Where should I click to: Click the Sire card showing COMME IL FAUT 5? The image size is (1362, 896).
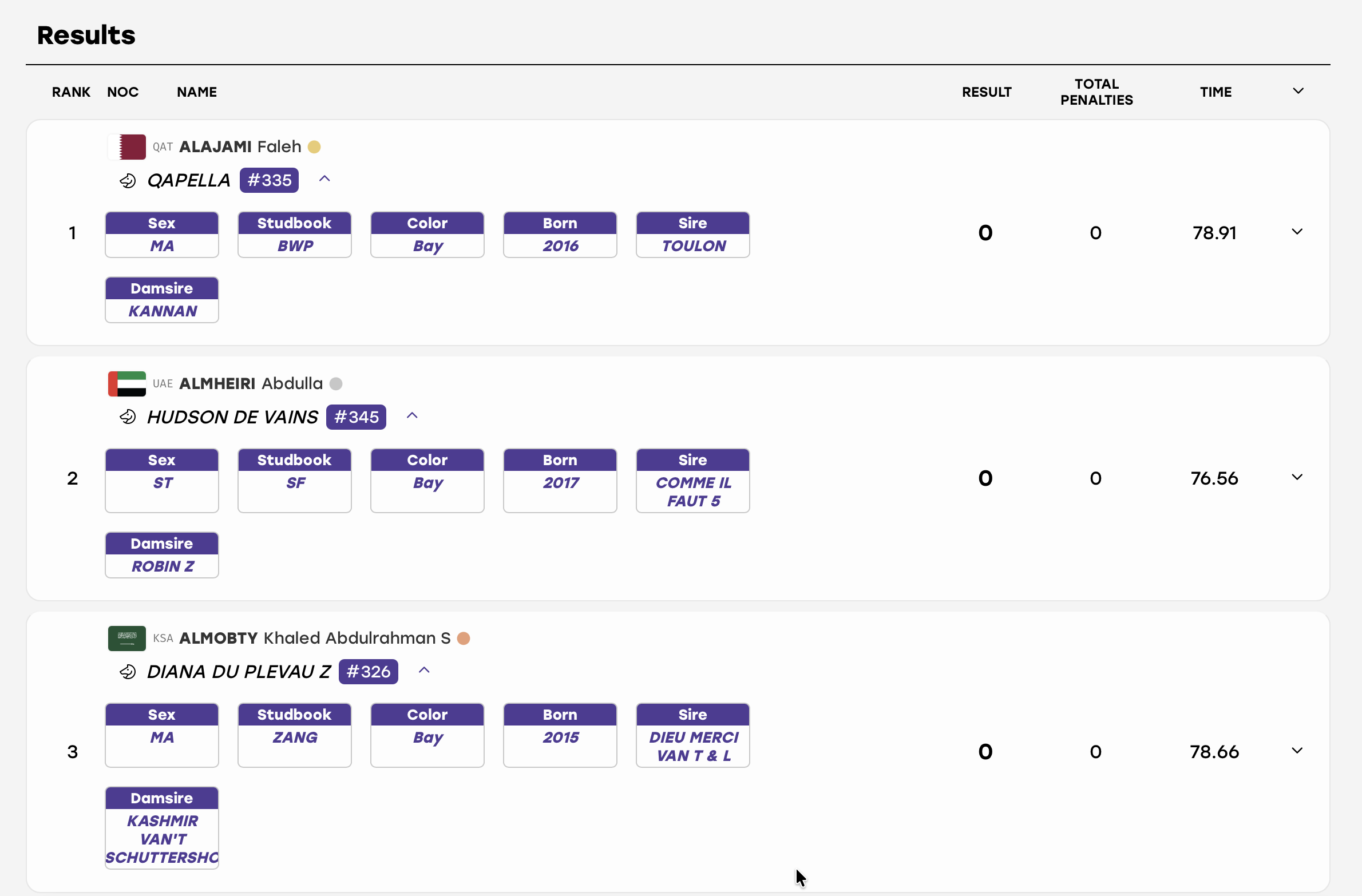(693, 481)
